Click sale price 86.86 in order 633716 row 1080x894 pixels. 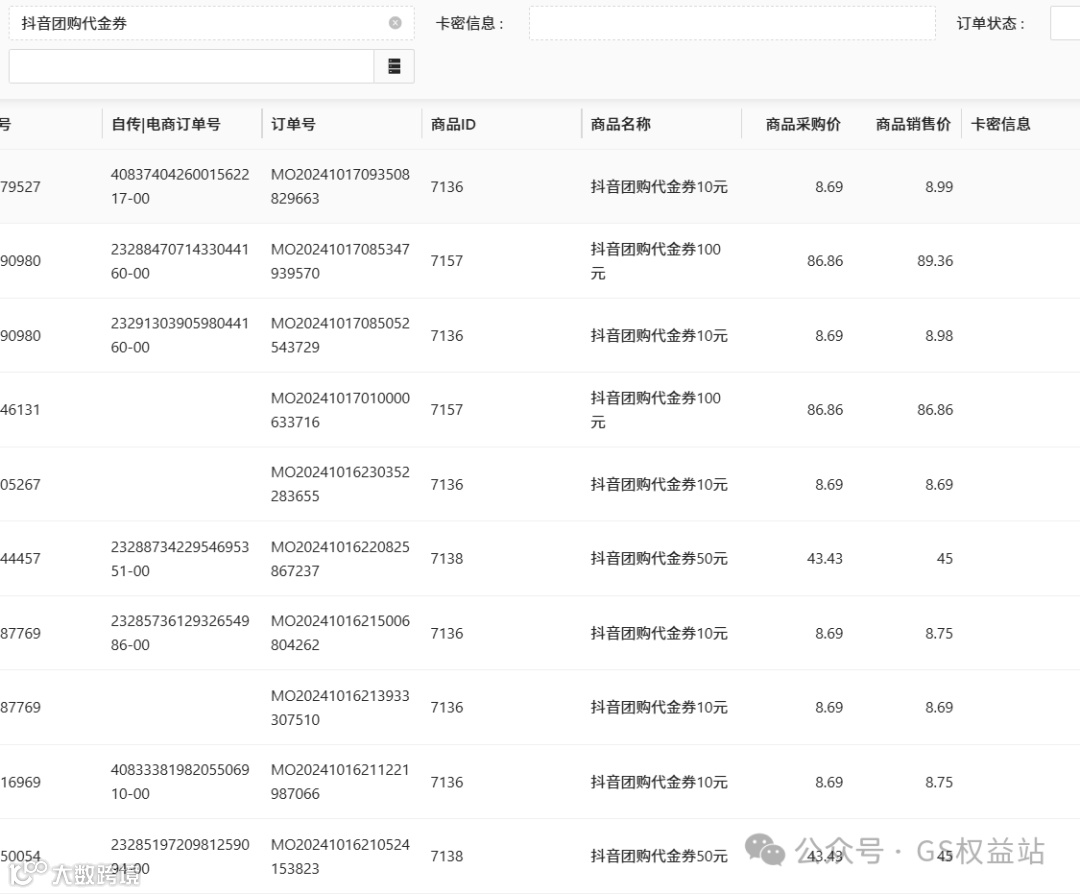pyautogui.click(x=935, y=410)
